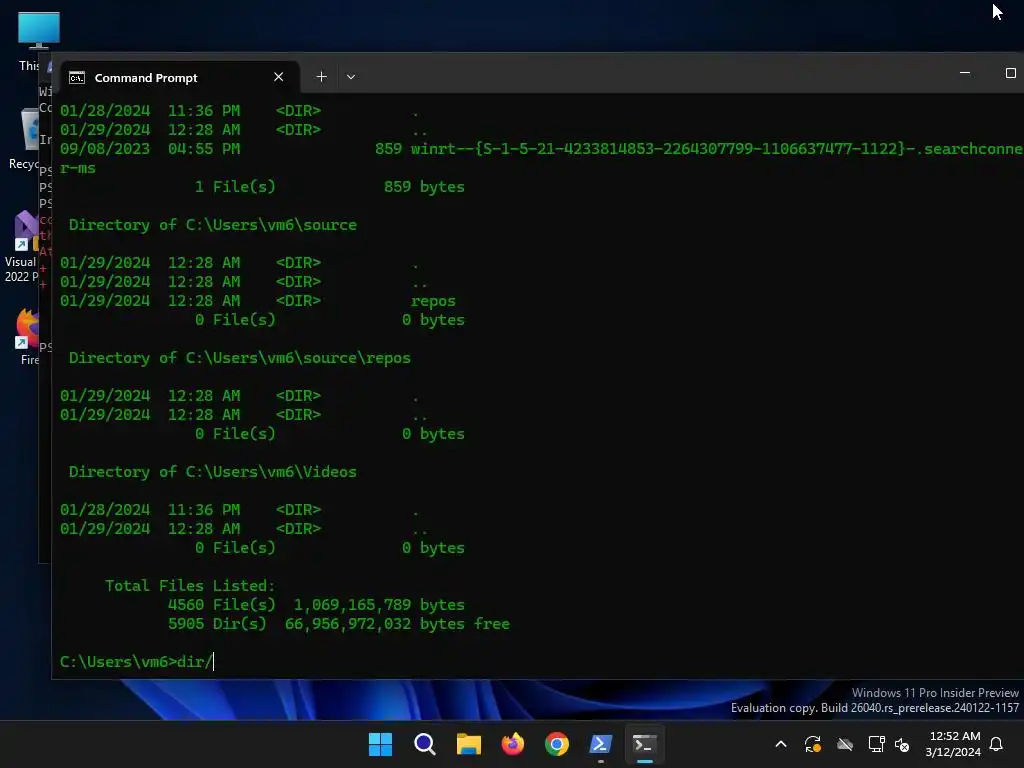
Task: Open the notifications bell icon
Action: click(997, 744)
